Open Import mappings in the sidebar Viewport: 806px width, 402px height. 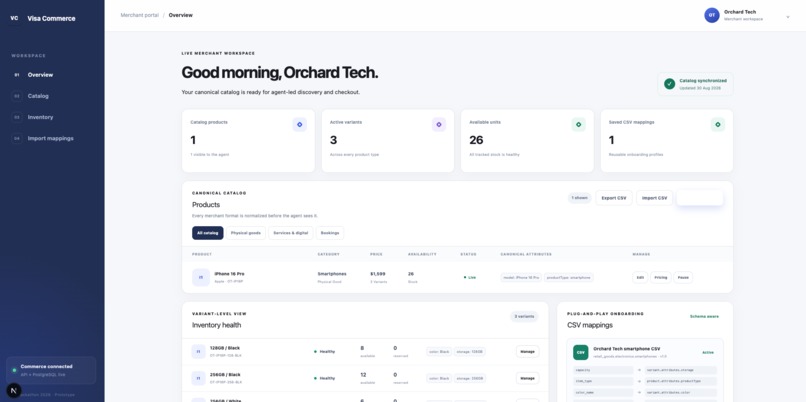[x=50, y=138]
